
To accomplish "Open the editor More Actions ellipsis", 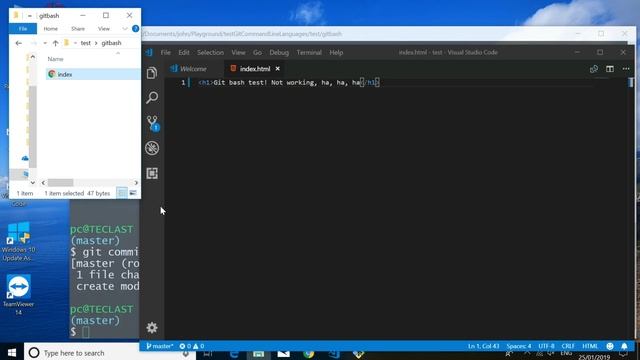I will 626,69.
